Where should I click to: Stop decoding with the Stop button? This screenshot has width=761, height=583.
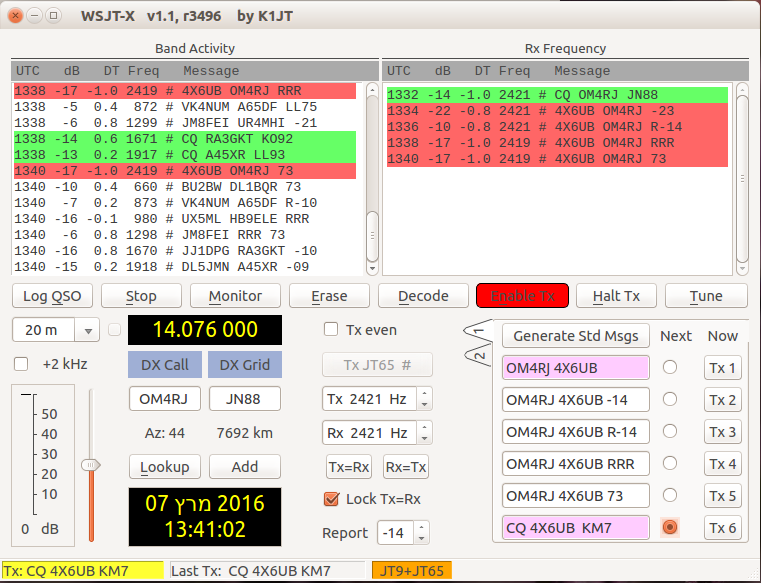[x=141, y=296]
